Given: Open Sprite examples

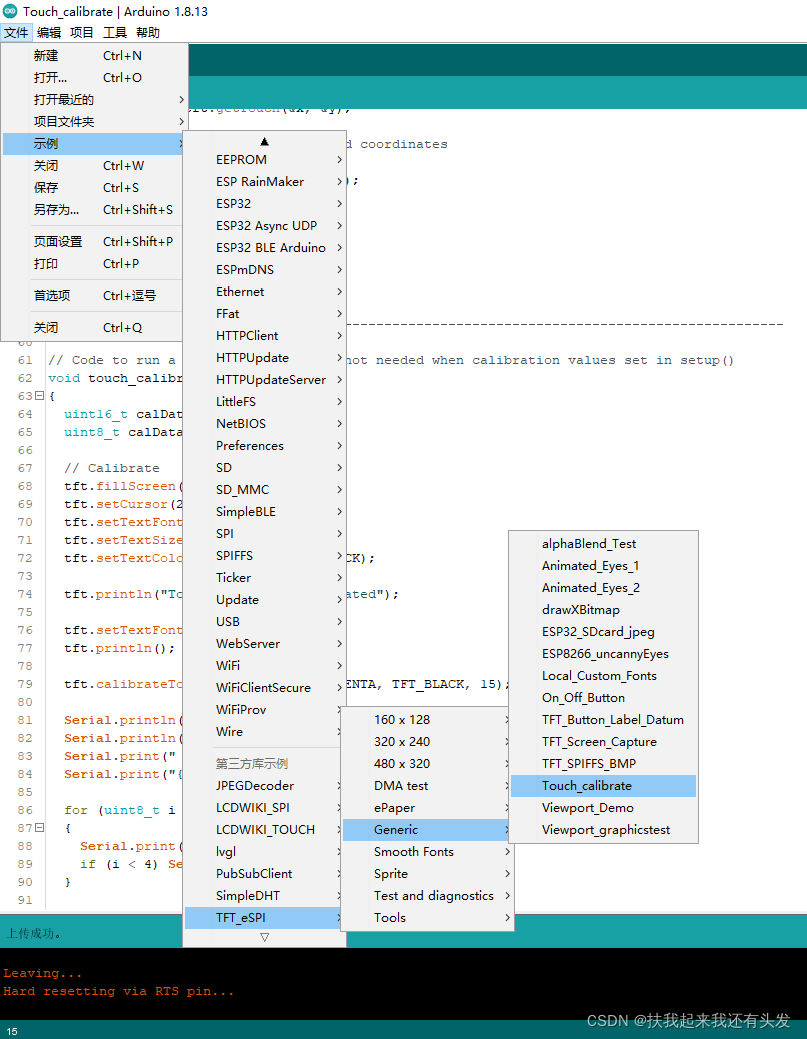Looking at the screenshot, I should [427, 873].
